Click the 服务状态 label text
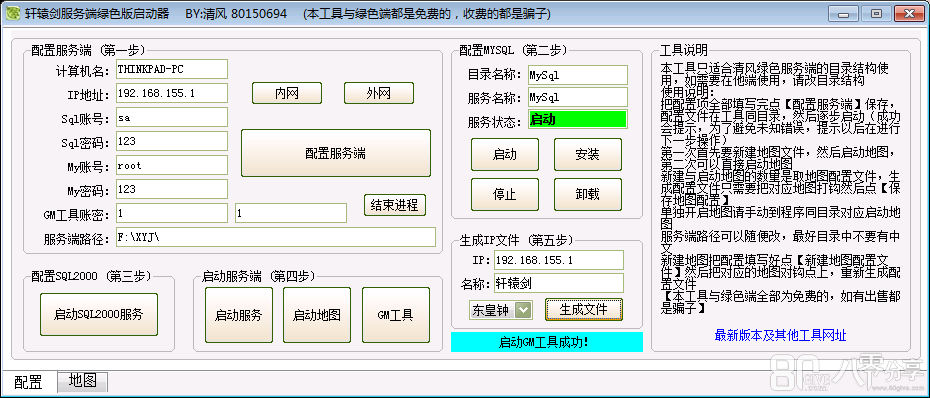This screenshot has width=930, height=398. point(495,122)
